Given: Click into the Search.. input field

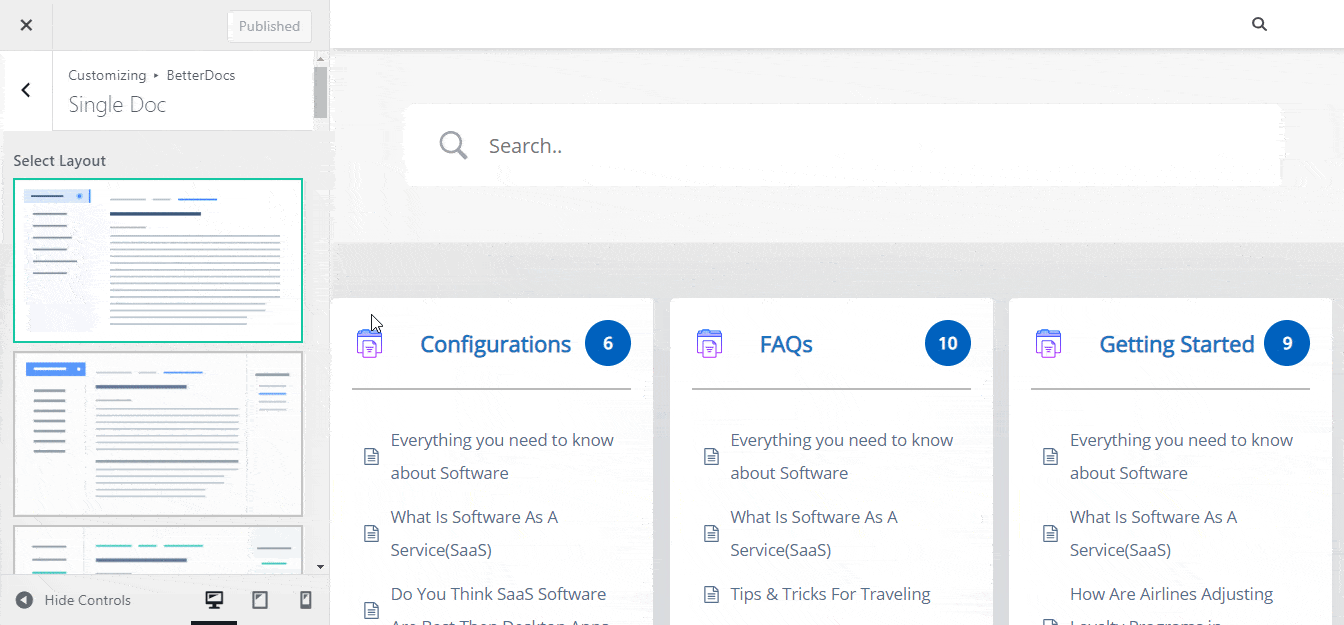Looking at the screenshot, I should (x=860, y=146).
